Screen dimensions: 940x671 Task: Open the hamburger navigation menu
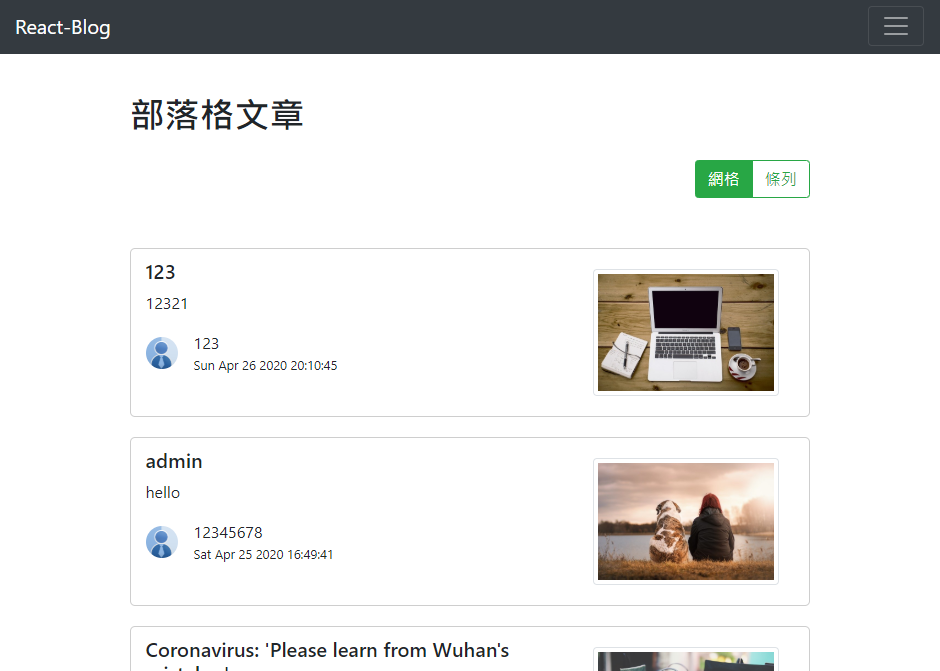point(895,26)
